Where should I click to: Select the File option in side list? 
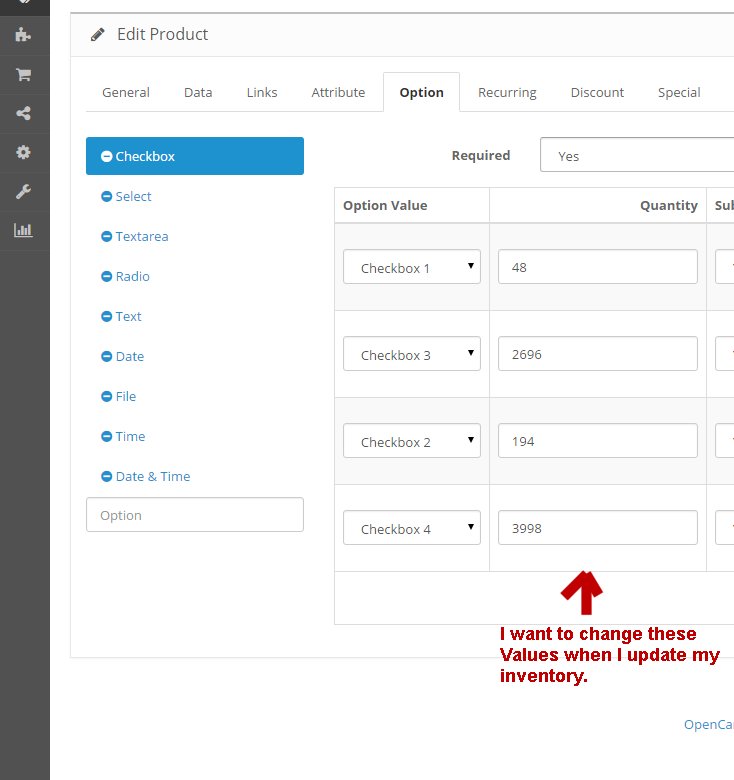tap(126, 396)
